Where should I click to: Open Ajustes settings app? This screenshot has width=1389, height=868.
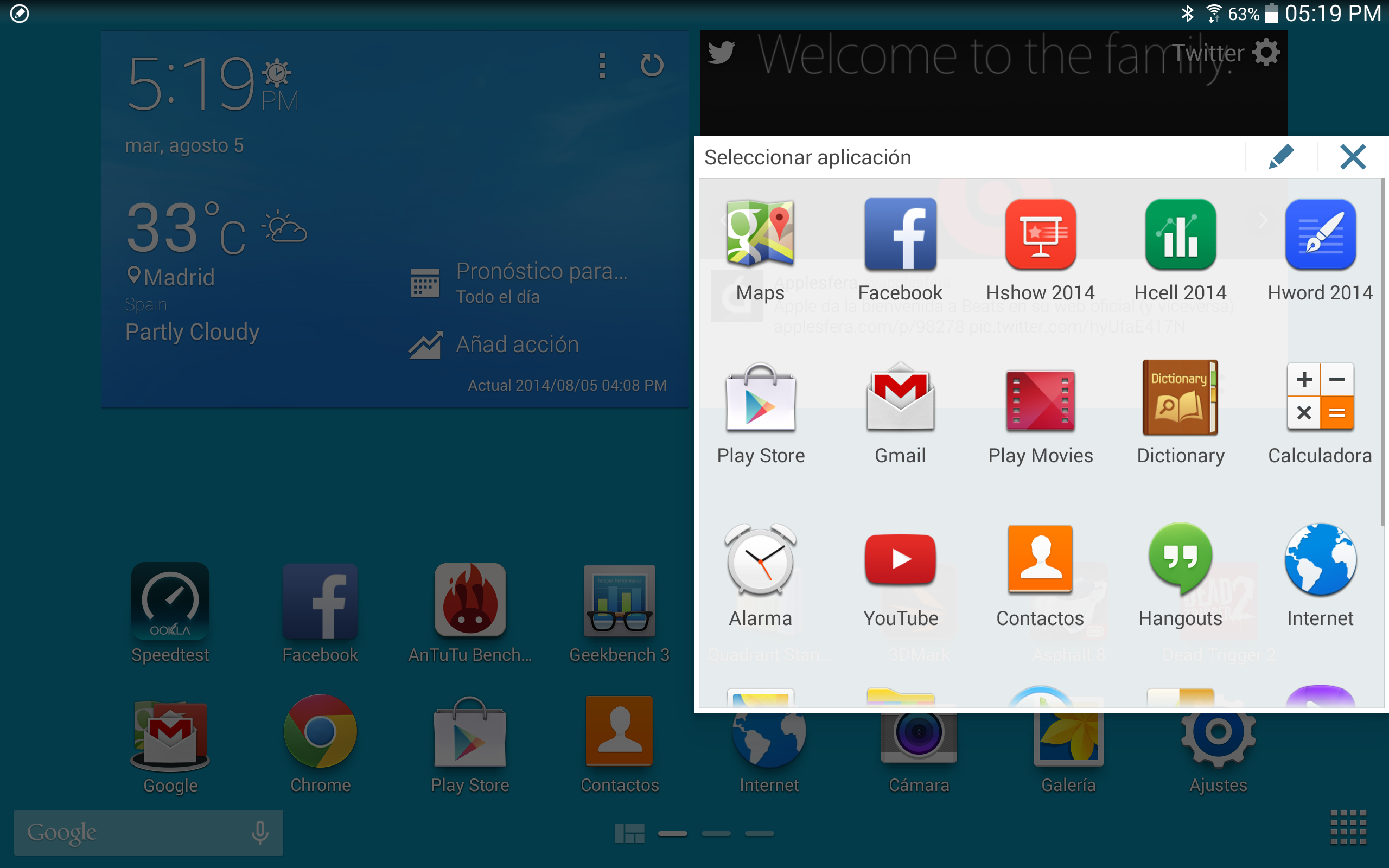point(1218,753)
